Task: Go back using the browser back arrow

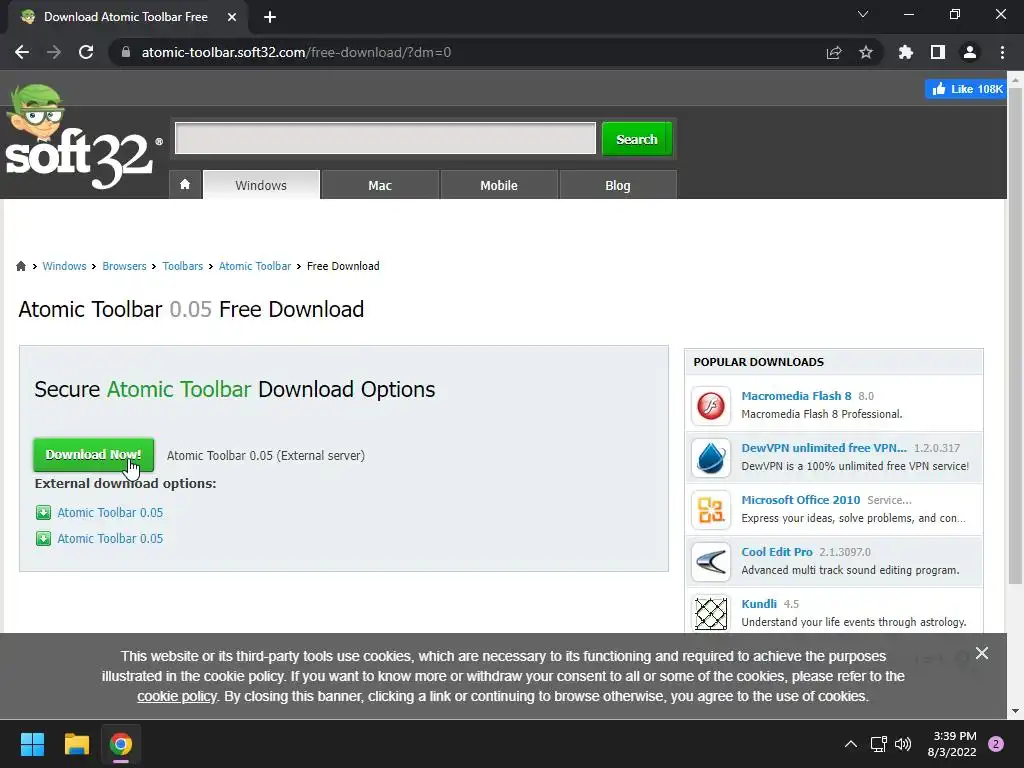Action: pos(22,52)
